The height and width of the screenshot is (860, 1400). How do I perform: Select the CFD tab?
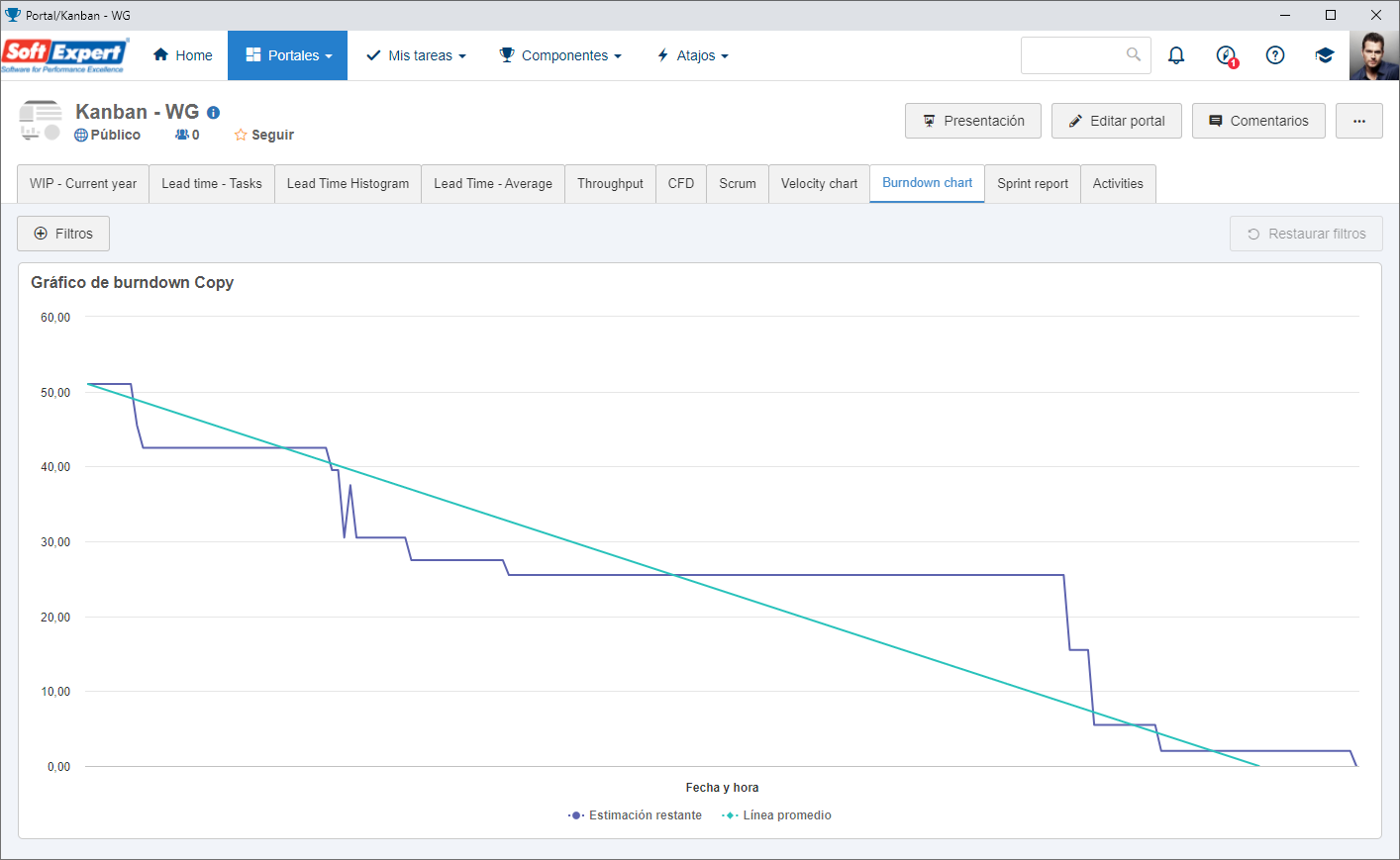pyautogui.click(x=681, y=184)
